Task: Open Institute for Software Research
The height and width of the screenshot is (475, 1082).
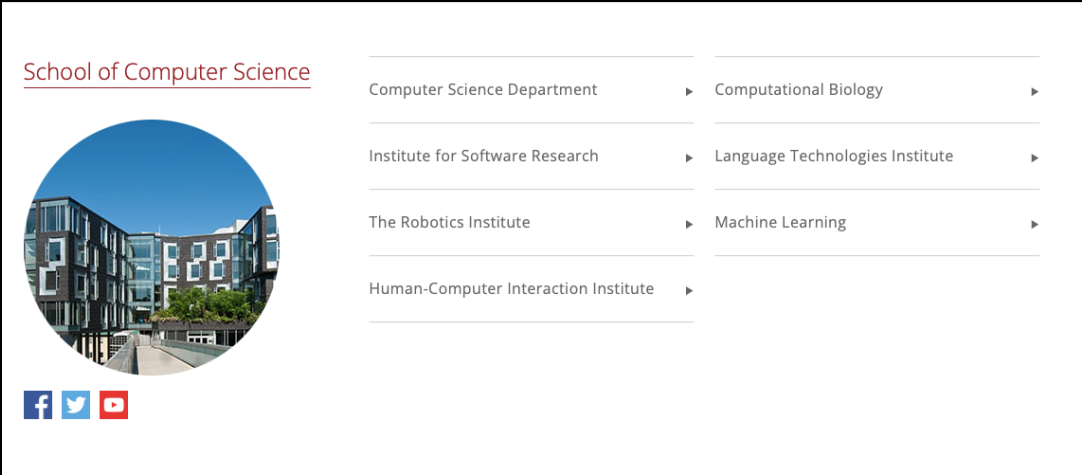Action: click(483, 156)
